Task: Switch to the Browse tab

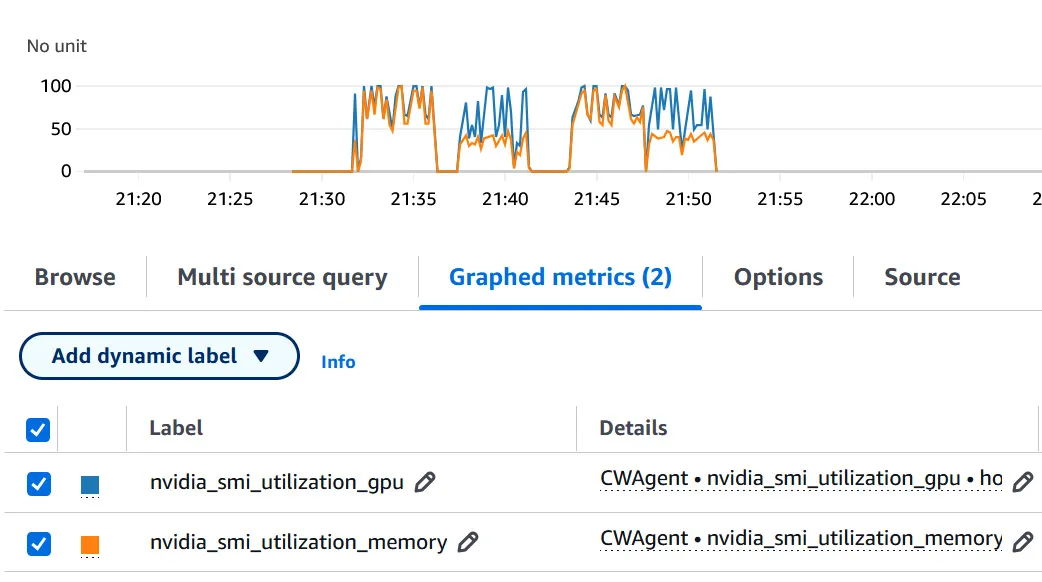Action: tap(75, 277)
